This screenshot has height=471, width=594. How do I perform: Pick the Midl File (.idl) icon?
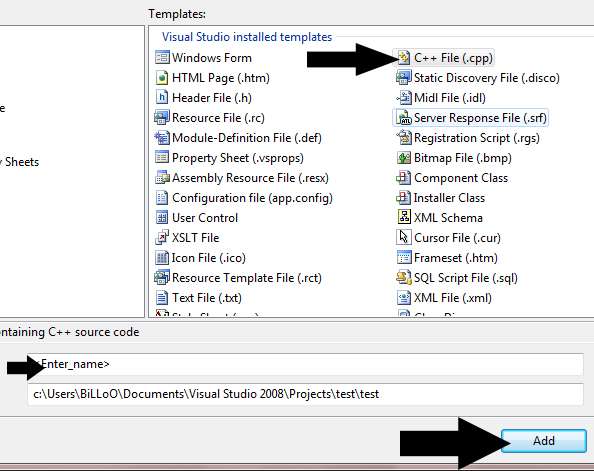pos(404,98)
